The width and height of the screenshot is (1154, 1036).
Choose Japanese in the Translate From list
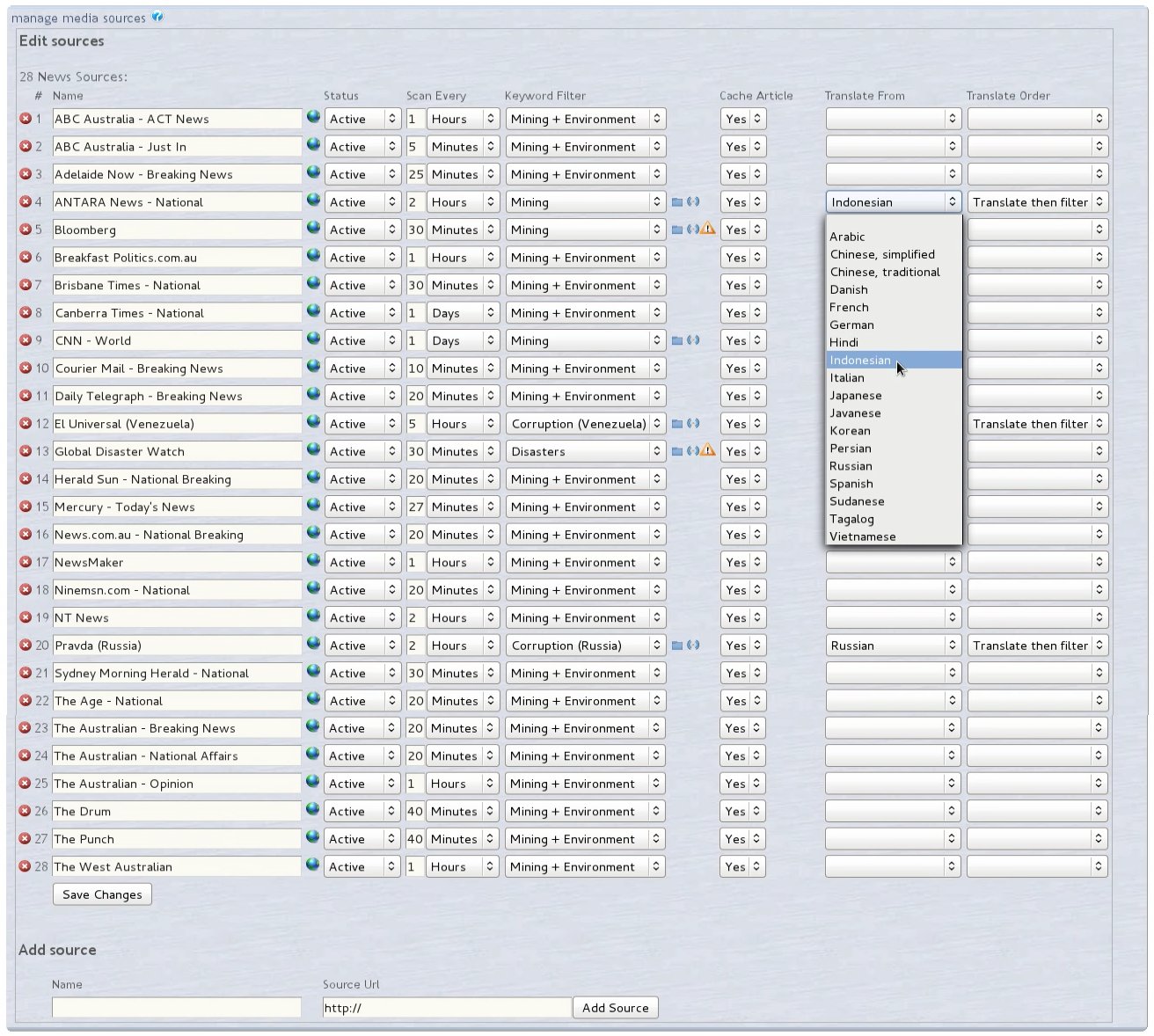point(855,396)
